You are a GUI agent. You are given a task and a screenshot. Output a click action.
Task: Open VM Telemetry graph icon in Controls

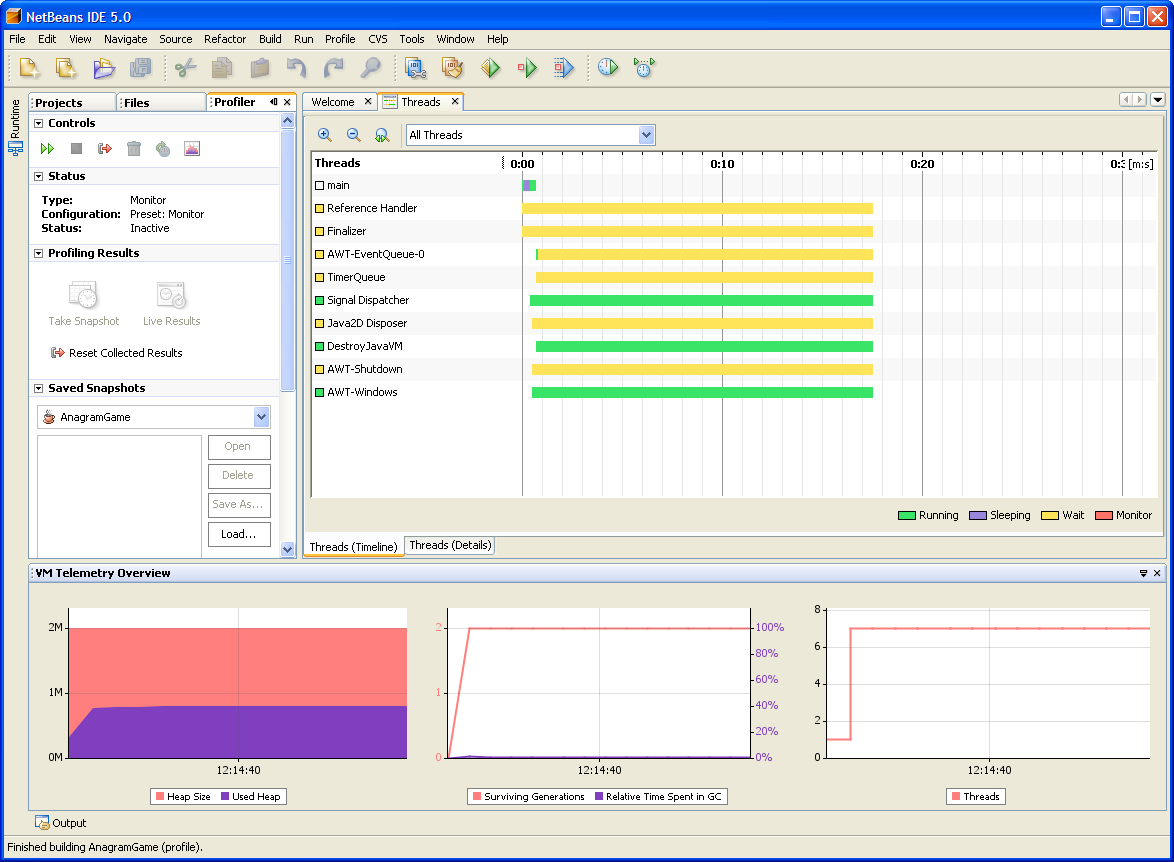point(192,149)
